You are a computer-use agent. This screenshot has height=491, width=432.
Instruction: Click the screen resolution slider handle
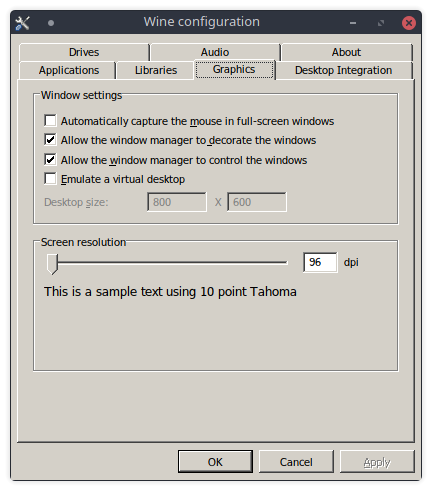coord(52,264)
